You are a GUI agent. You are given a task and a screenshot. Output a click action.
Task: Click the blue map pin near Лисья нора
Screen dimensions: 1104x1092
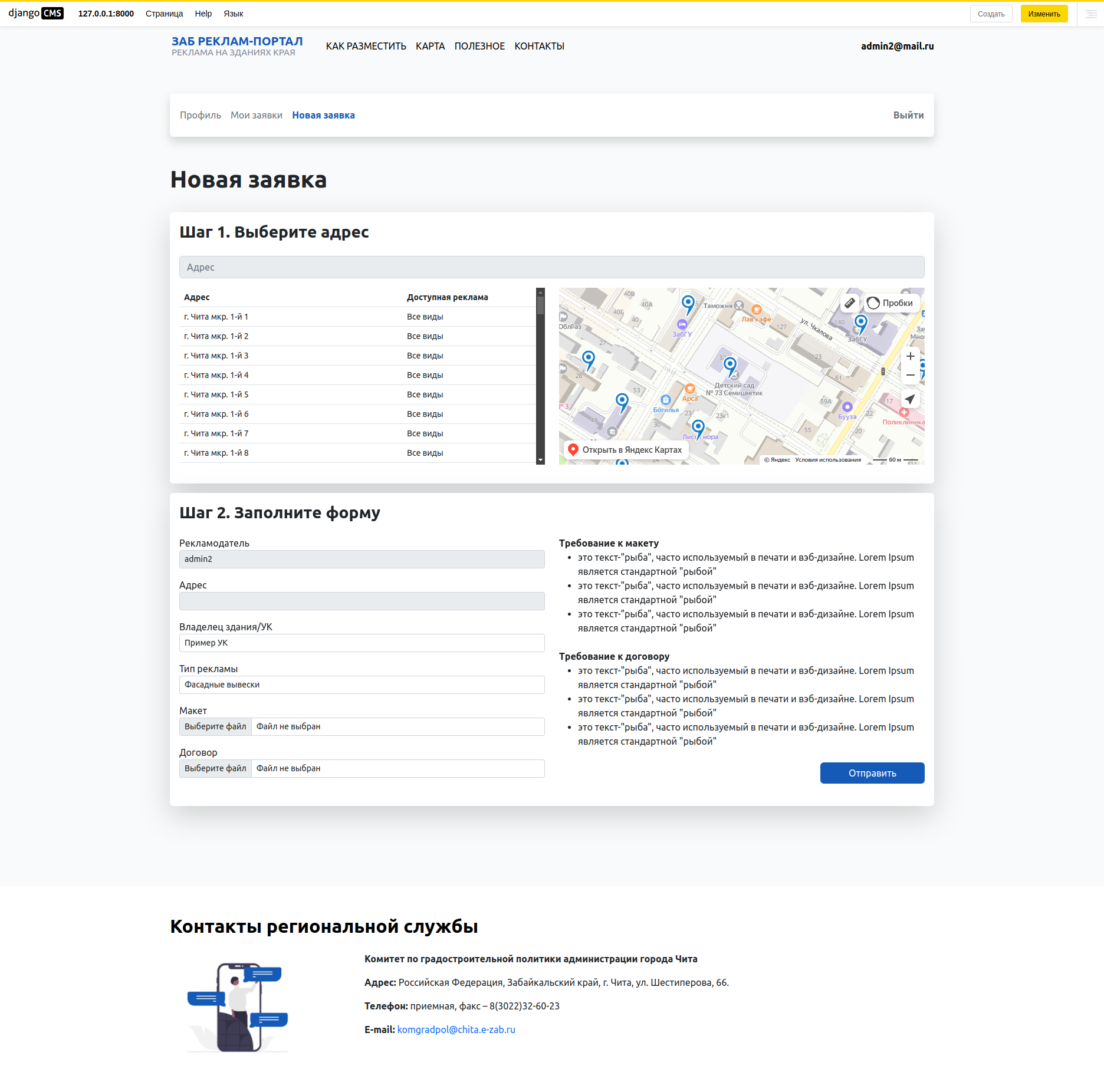(x=698, y=429)
